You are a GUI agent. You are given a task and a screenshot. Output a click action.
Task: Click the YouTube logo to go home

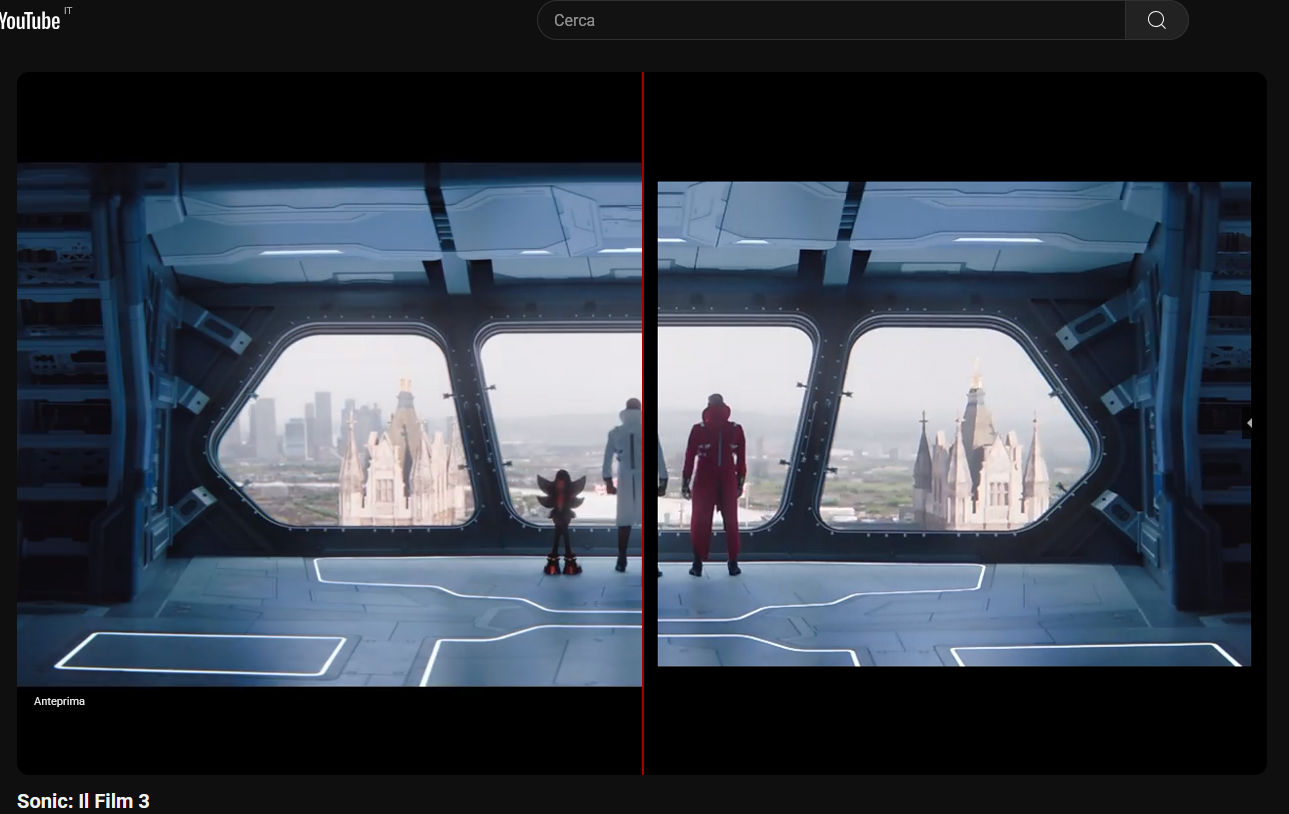pos(30,20)
